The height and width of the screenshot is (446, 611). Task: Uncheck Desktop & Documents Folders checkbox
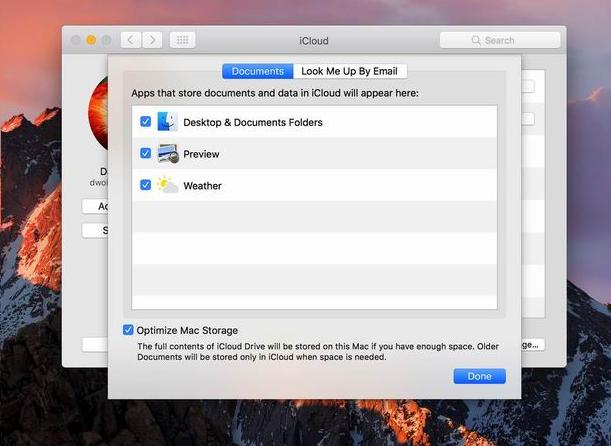145,122
